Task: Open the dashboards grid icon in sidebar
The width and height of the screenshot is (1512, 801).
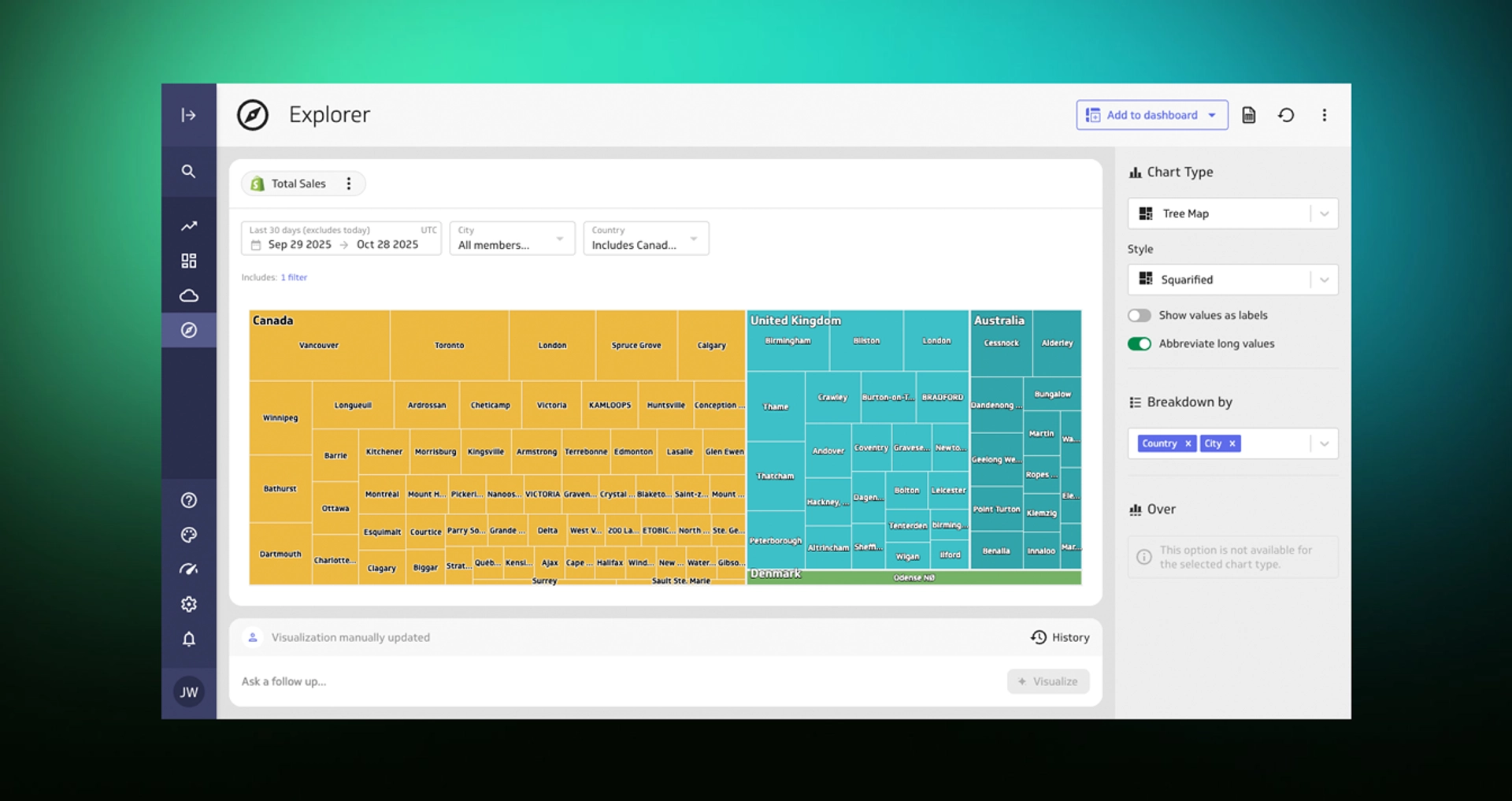Action: (188, 260)
